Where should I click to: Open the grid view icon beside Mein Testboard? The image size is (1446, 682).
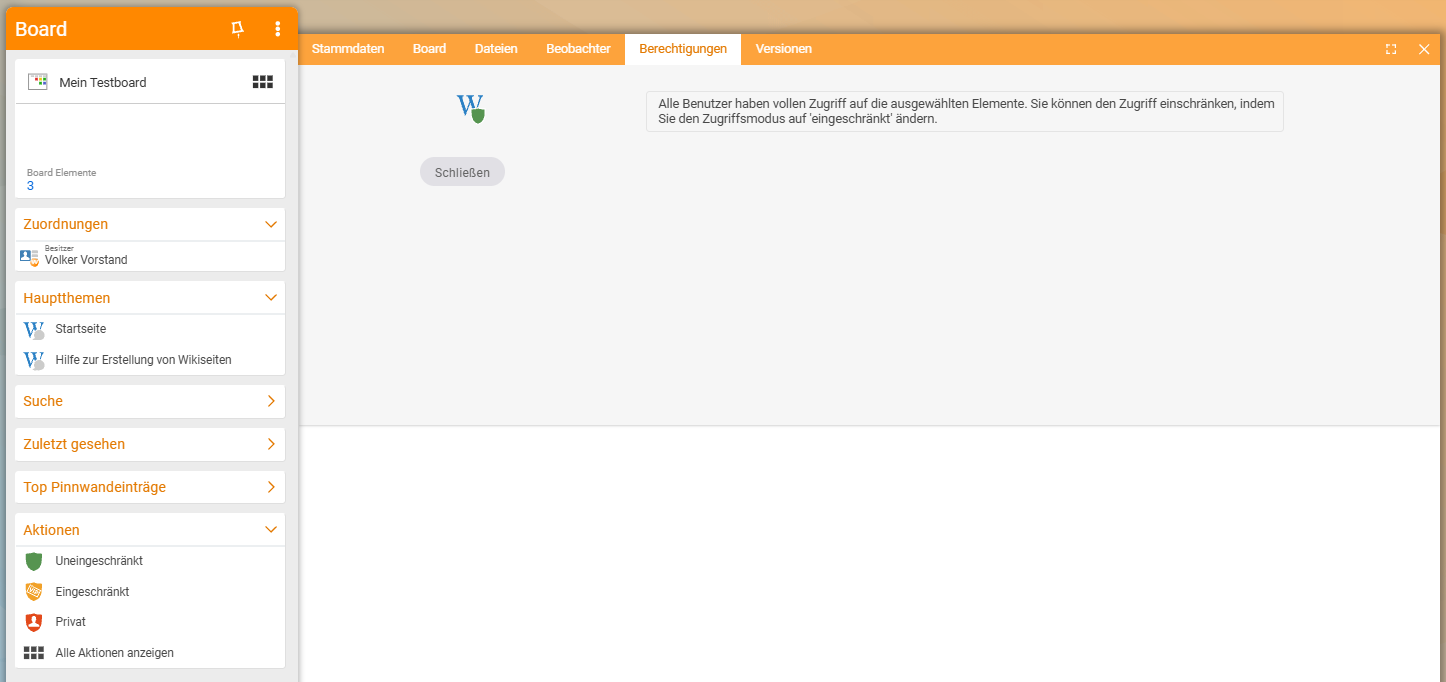(x=263, y=82)
